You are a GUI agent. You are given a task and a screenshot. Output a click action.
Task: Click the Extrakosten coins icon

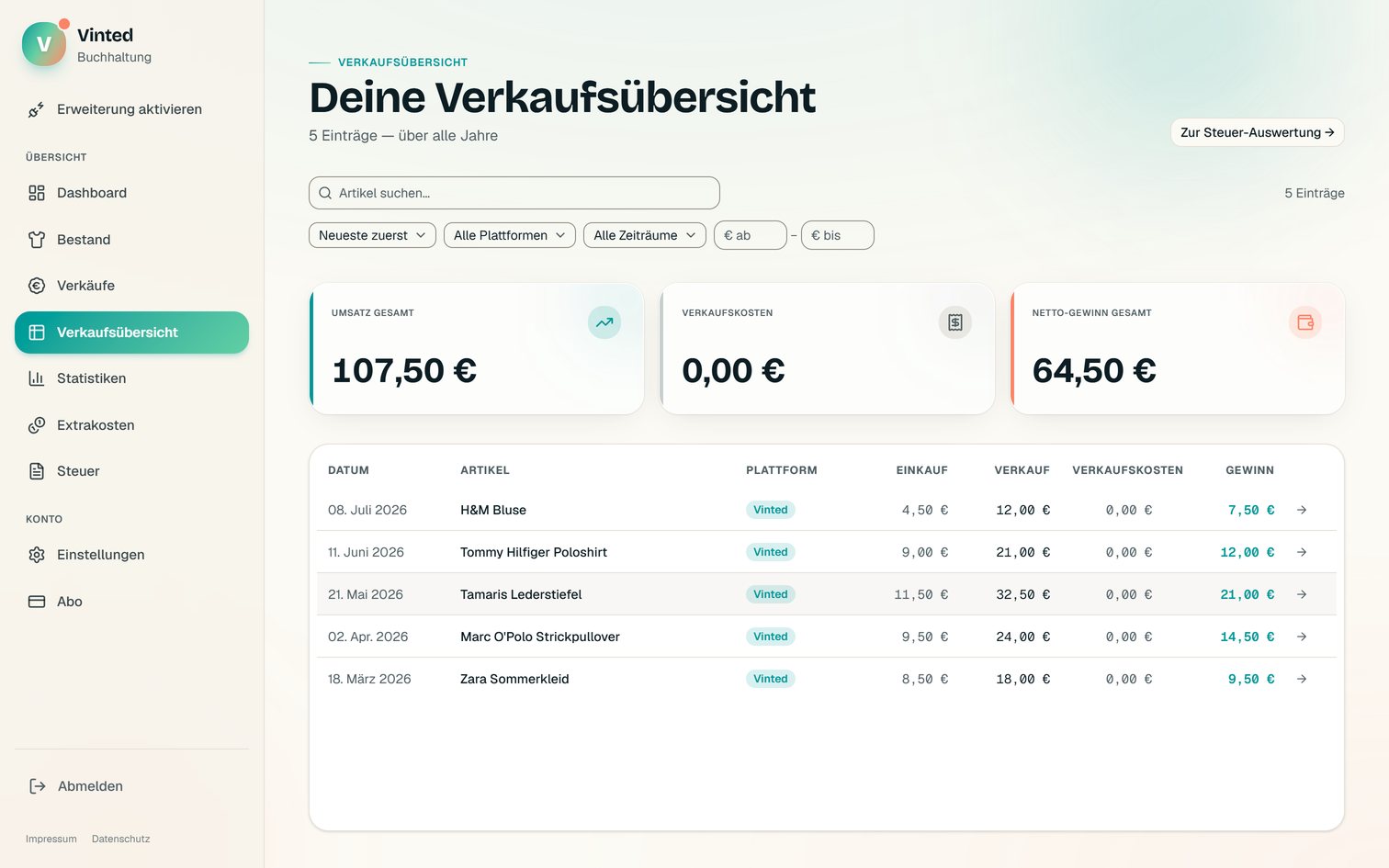(37, 425)
